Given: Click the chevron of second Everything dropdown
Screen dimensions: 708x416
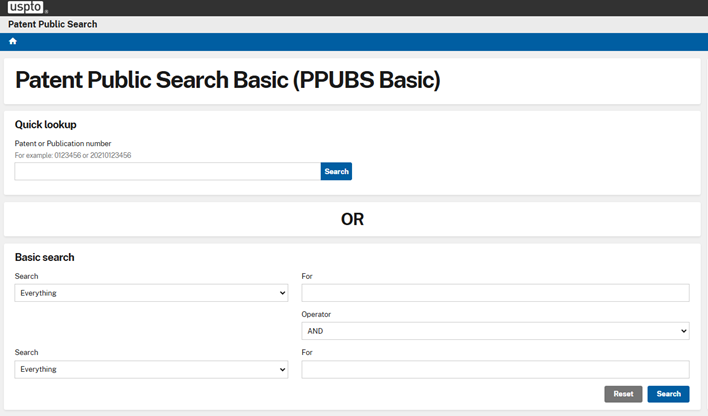Looking at the screenshot, I should pyautogui.click(x=282, y=369).
